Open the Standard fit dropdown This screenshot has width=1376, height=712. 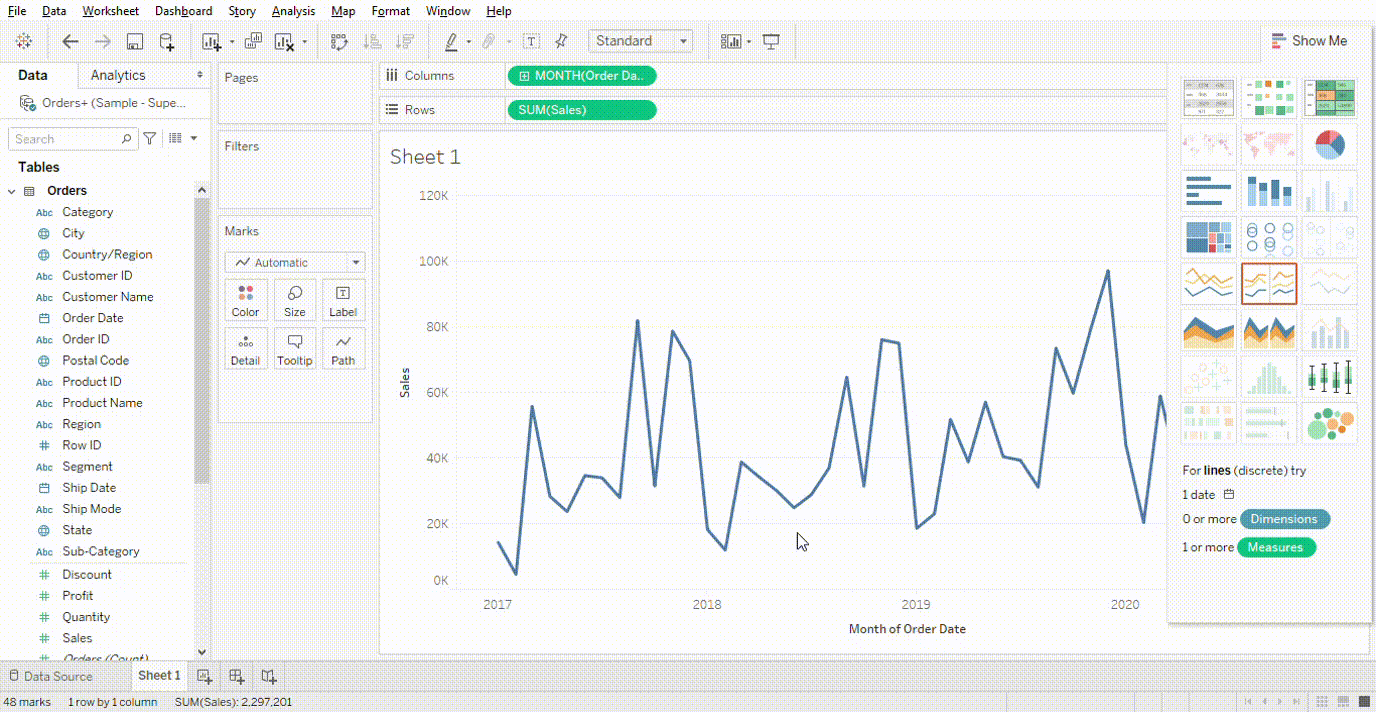click(640, 41)
